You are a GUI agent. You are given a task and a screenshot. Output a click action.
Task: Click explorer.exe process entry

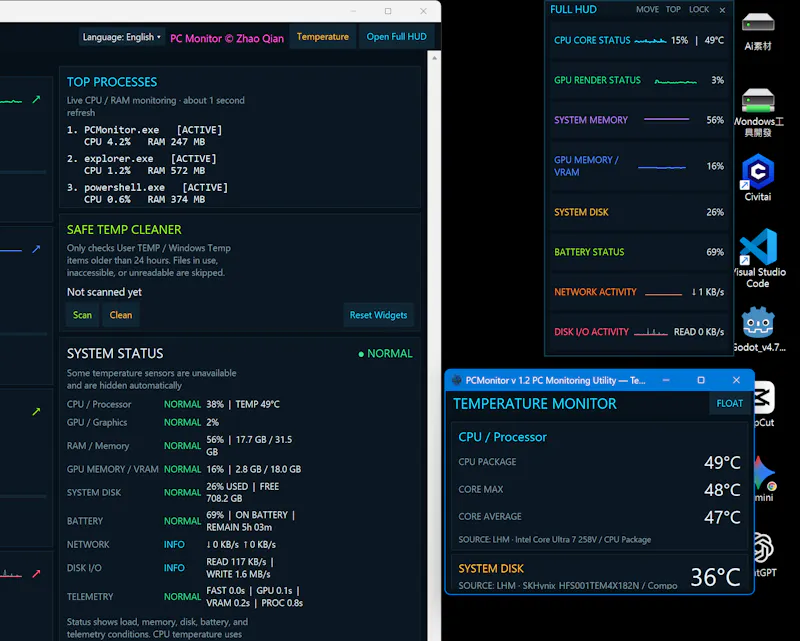click(142, 164)
